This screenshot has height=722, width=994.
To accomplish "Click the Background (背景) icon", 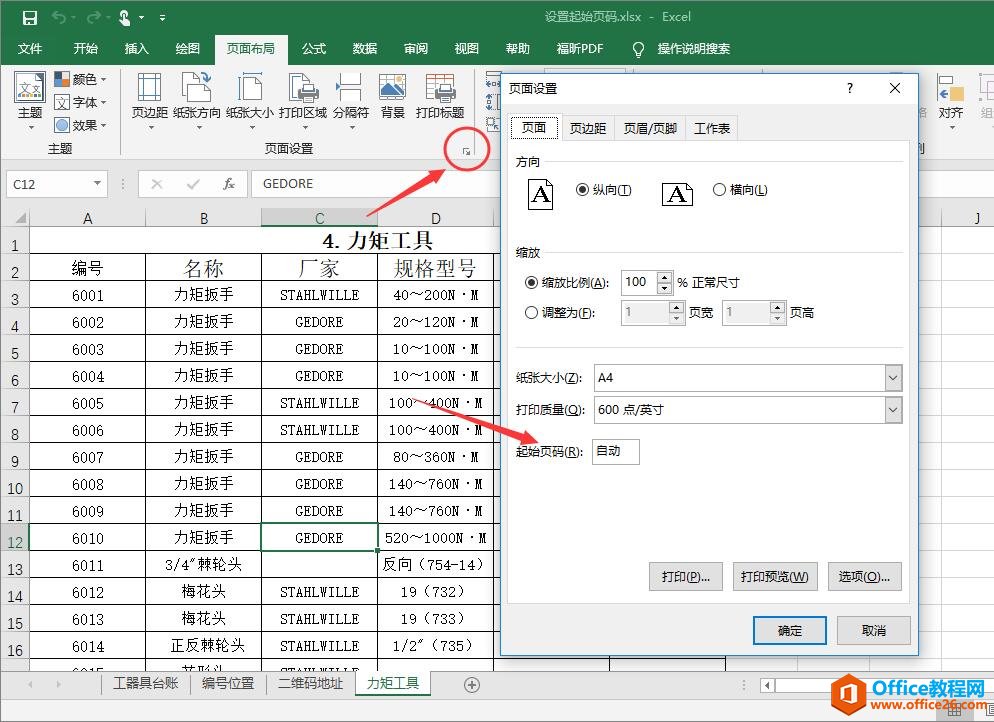I will pyautogui.click(x=392, y=87).
